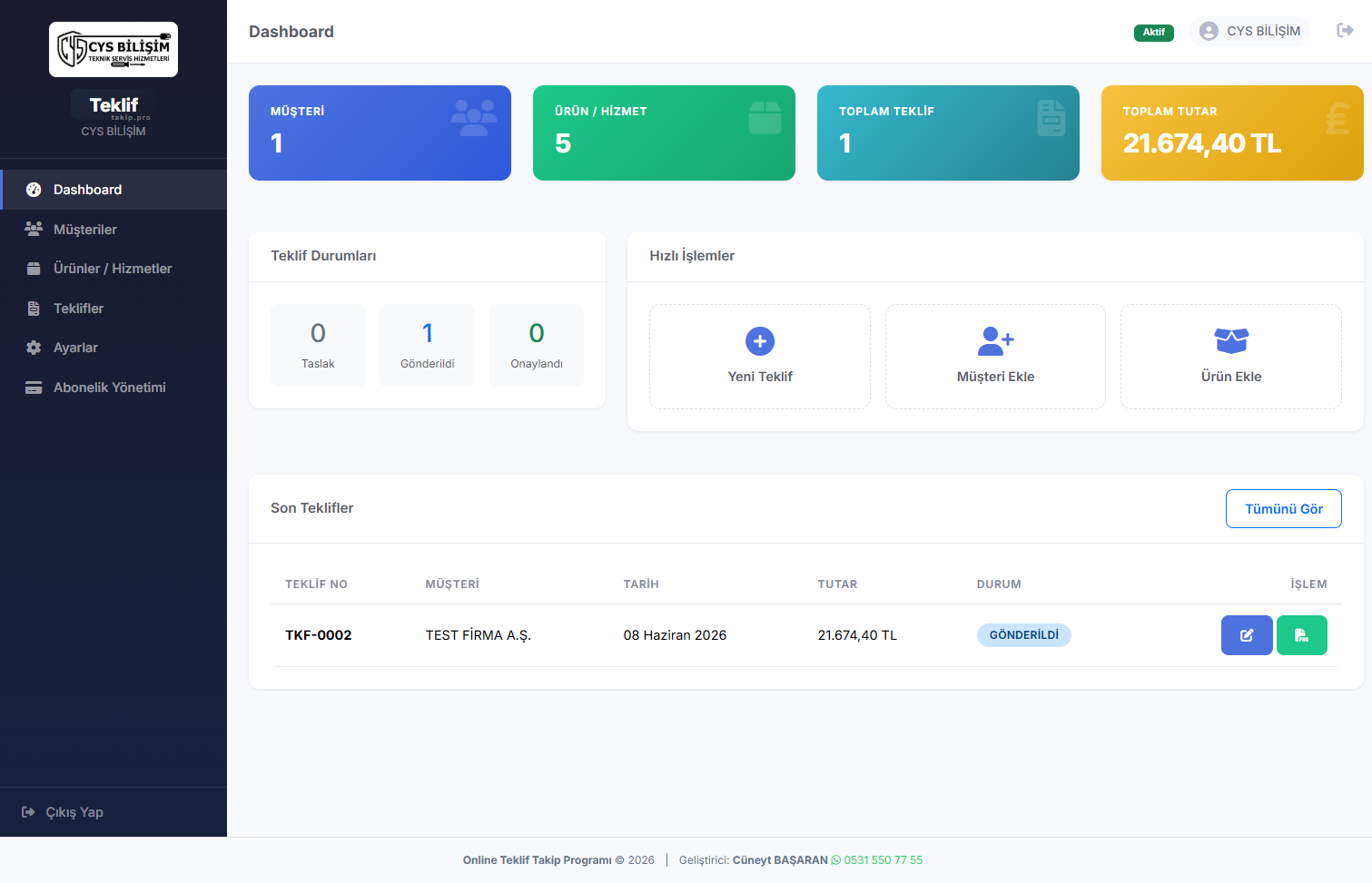Click the ÜRÜN / HİZMET label on the green card
1372x883 pixels.
coord(601,112)
